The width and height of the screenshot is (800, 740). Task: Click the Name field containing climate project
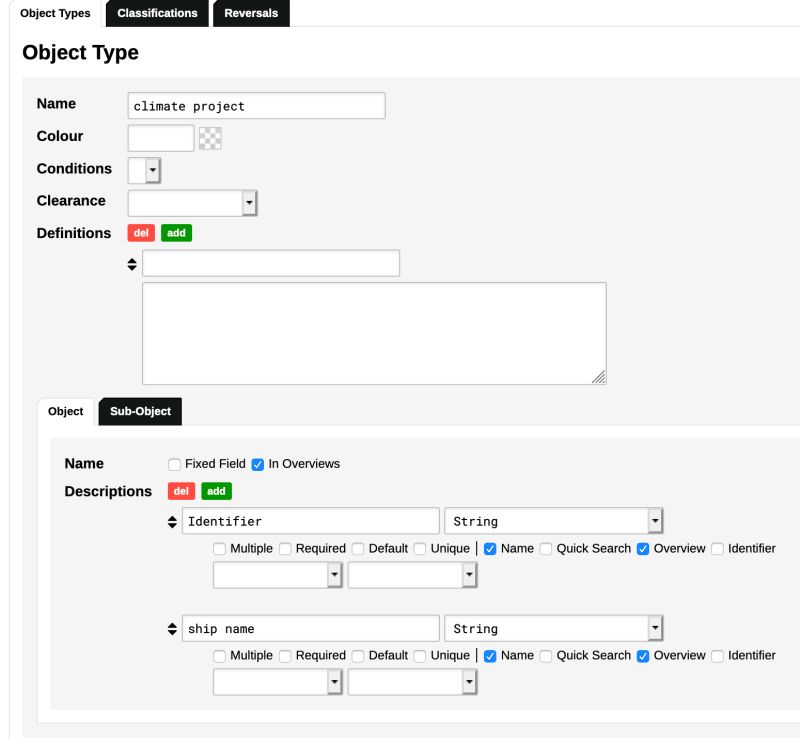(256, 105)
